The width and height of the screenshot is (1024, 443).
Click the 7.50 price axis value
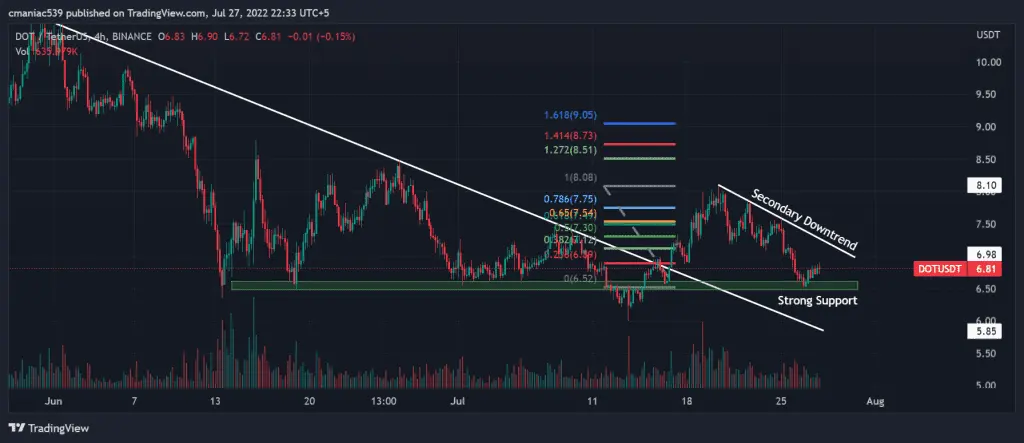[x=986, y=223]
